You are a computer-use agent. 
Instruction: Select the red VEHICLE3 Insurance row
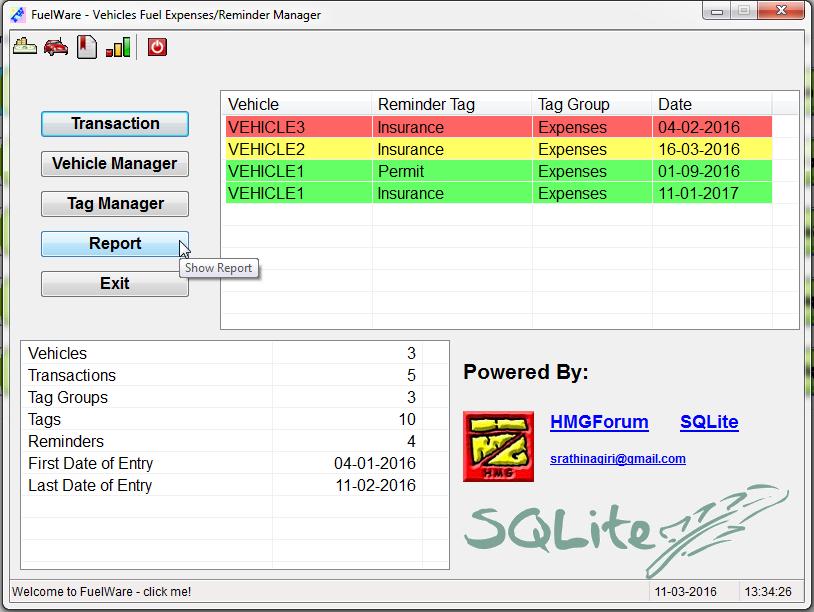click(x=450, y=127)
